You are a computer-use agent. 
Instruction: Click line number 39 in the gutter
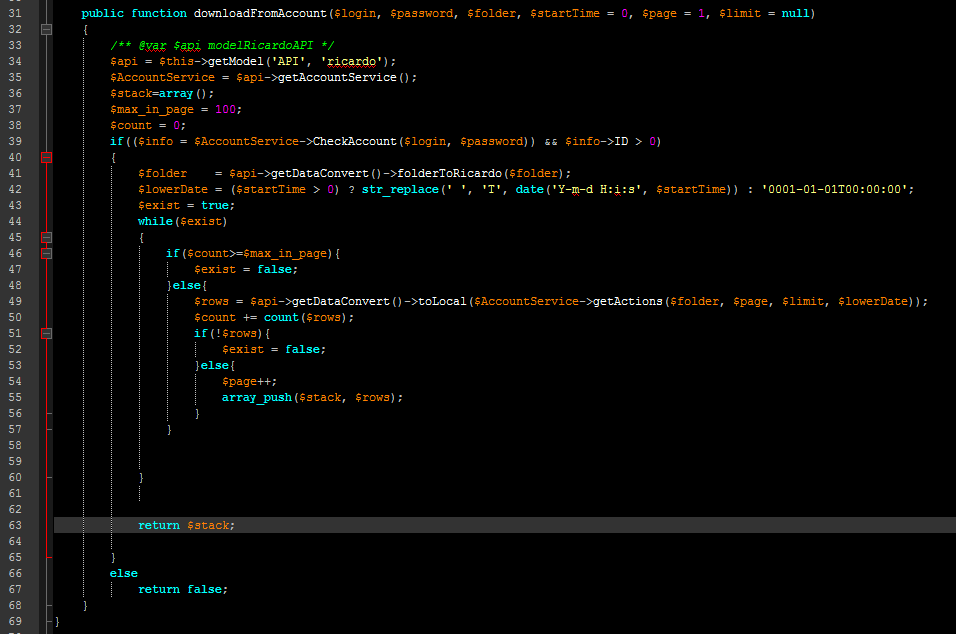tap(15, 141)
